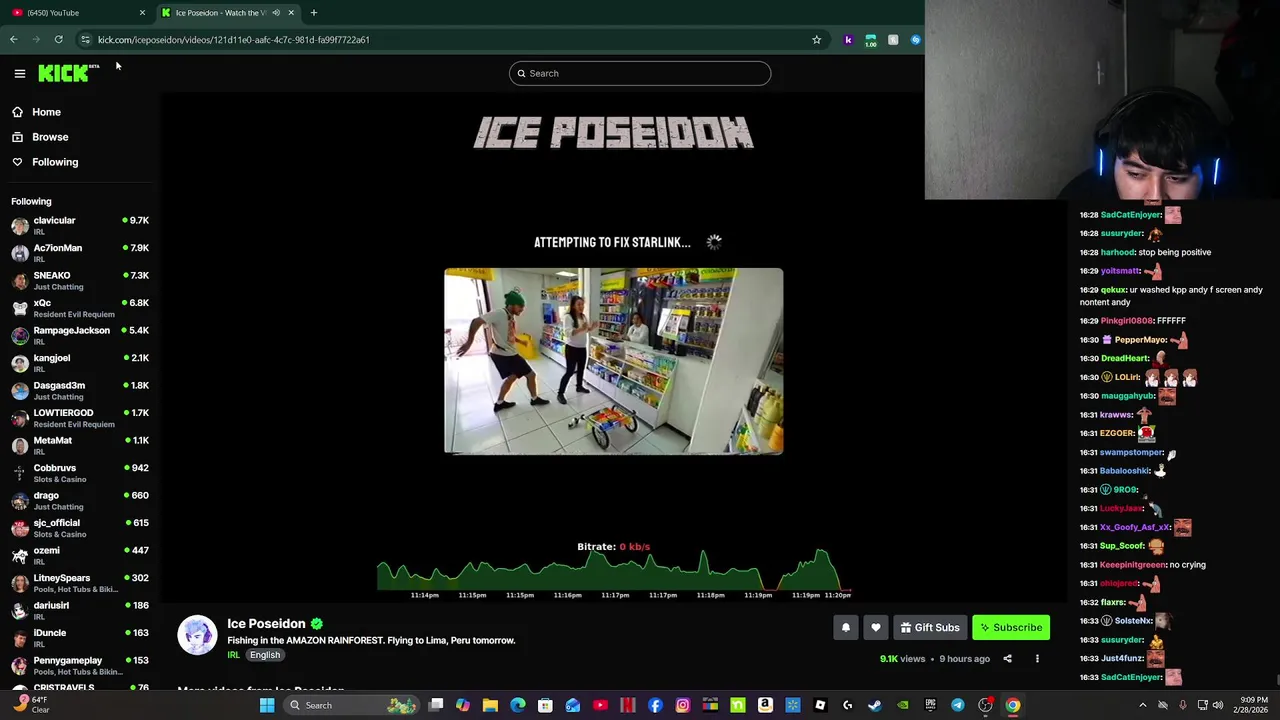Open Browse in the Kick sidebar

50,137
